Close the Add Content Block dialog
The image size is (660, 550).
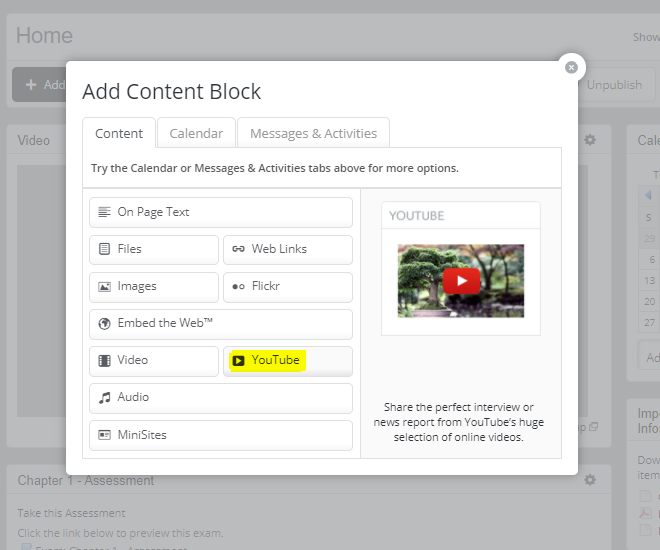coord(571,67)
